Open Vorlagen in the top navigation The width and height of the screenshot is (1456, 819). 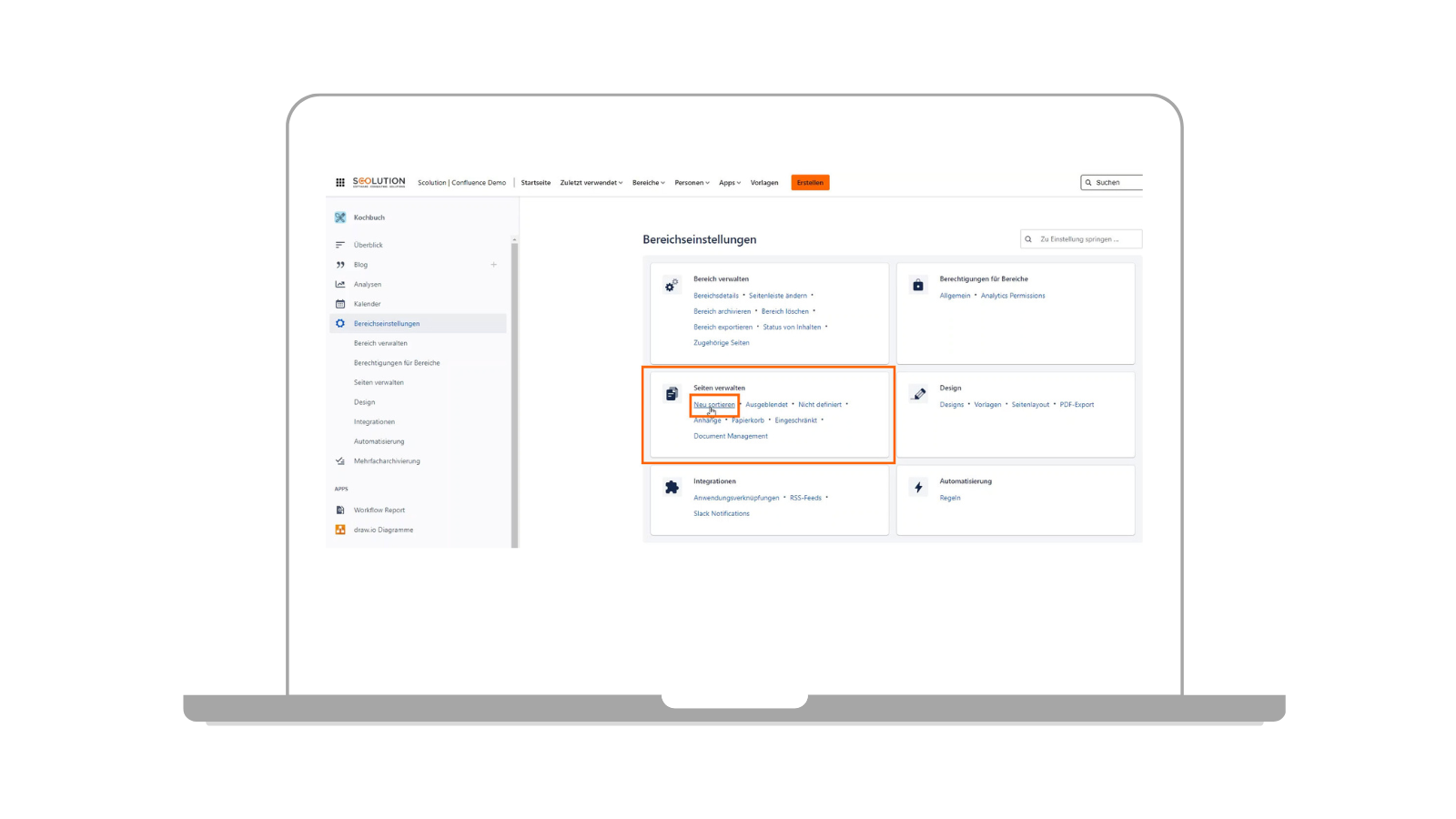(764, 183)
